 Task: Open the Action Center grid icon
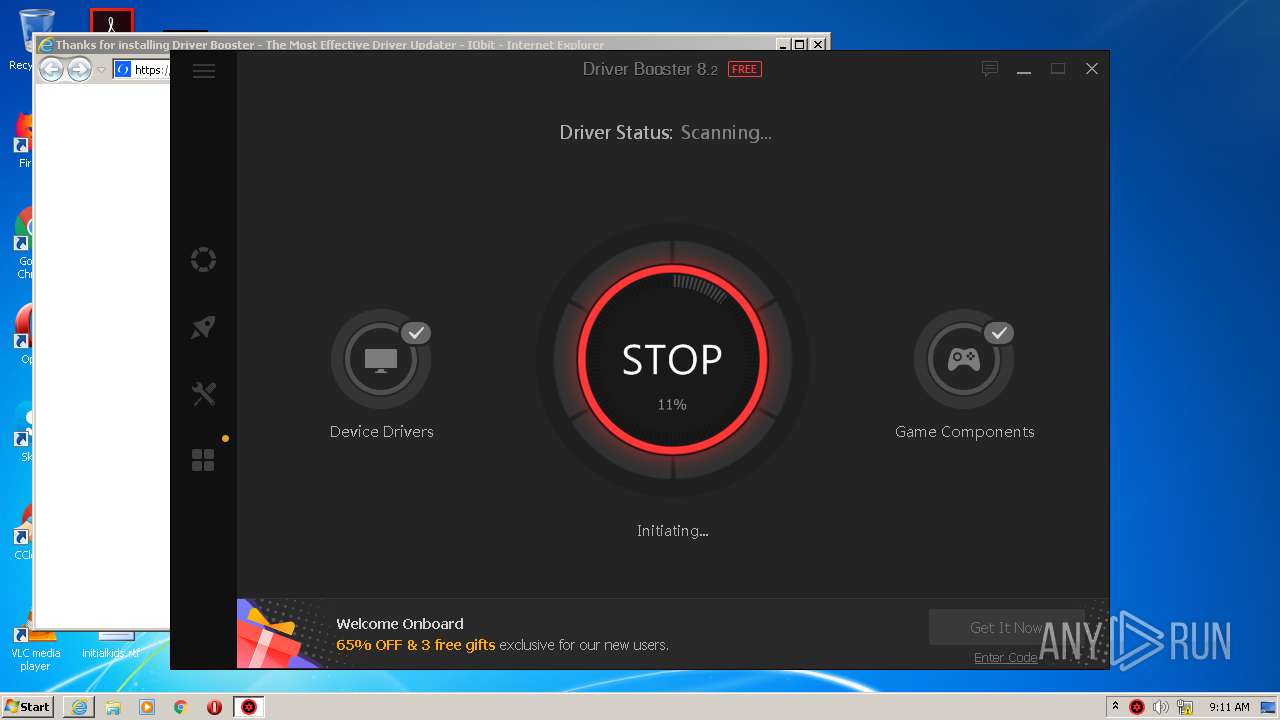[203, 460]
